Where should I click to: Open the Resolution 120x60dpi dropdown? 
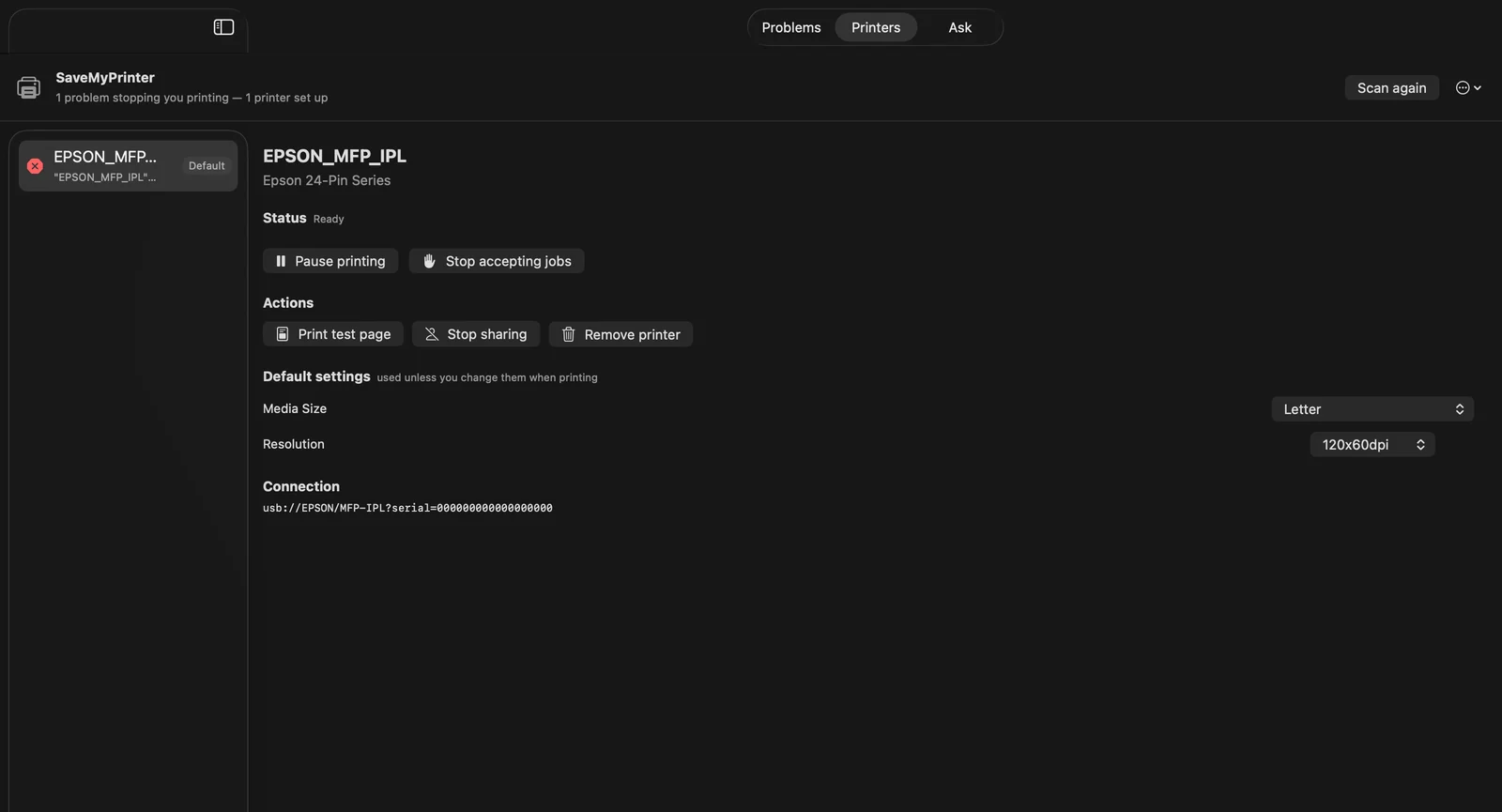[x=1372, y=445]
